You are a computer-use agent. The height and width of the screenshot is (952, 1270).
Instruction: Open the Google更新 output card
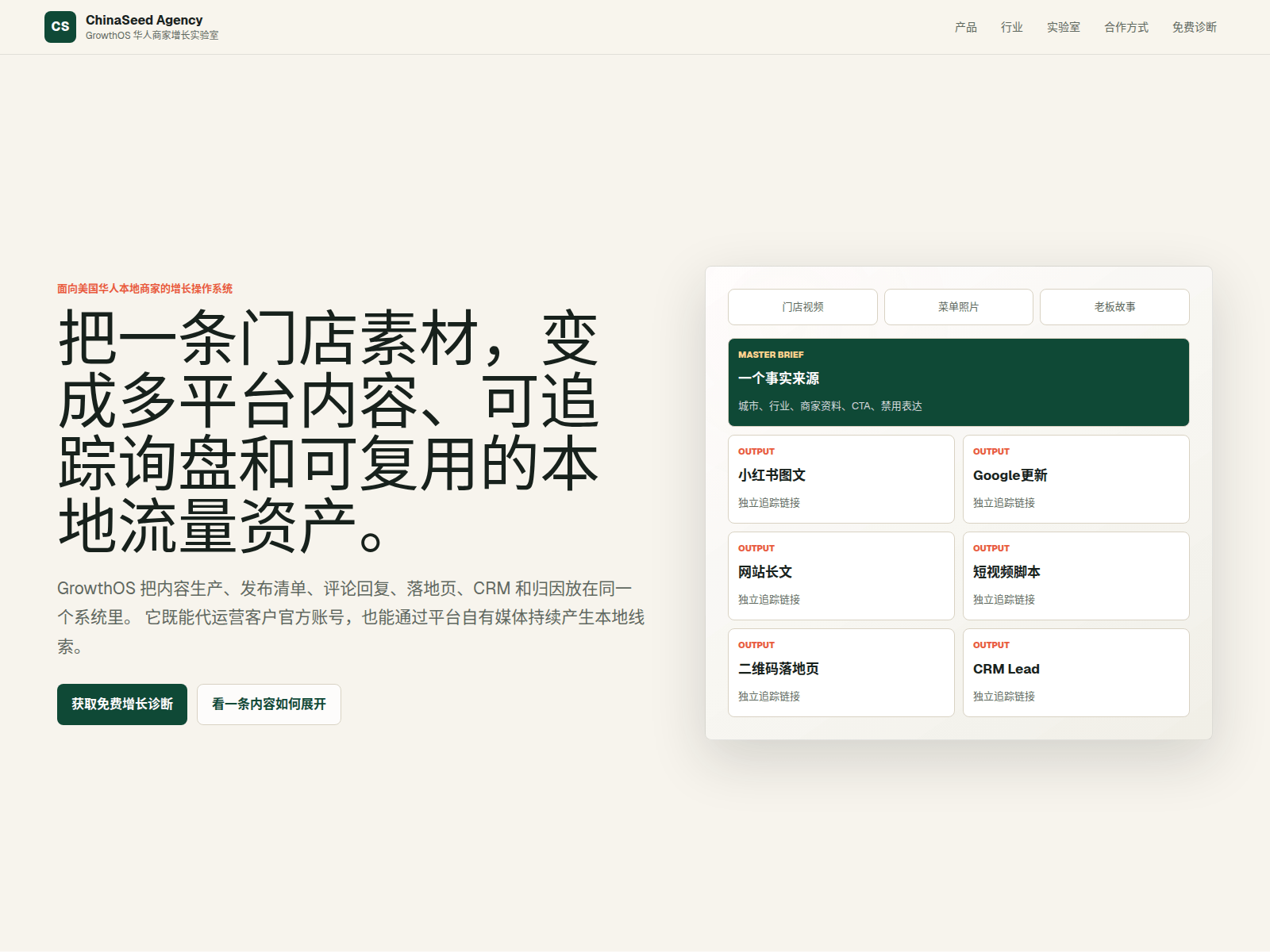pos(1076,479)
